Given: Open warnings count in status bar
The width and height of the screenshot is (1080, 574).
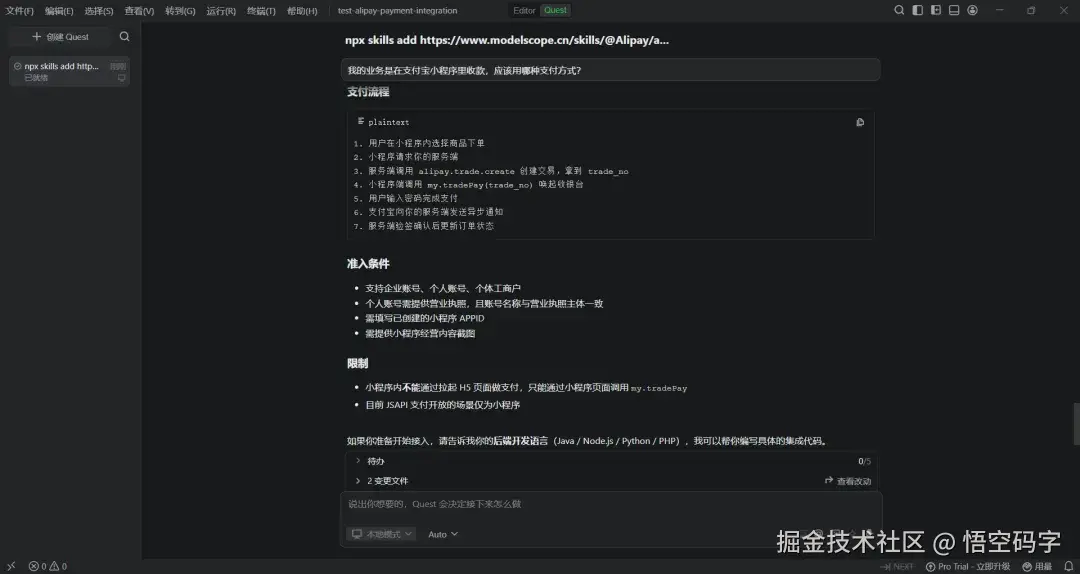Looking at the screenshot, I should pos(59,566).
